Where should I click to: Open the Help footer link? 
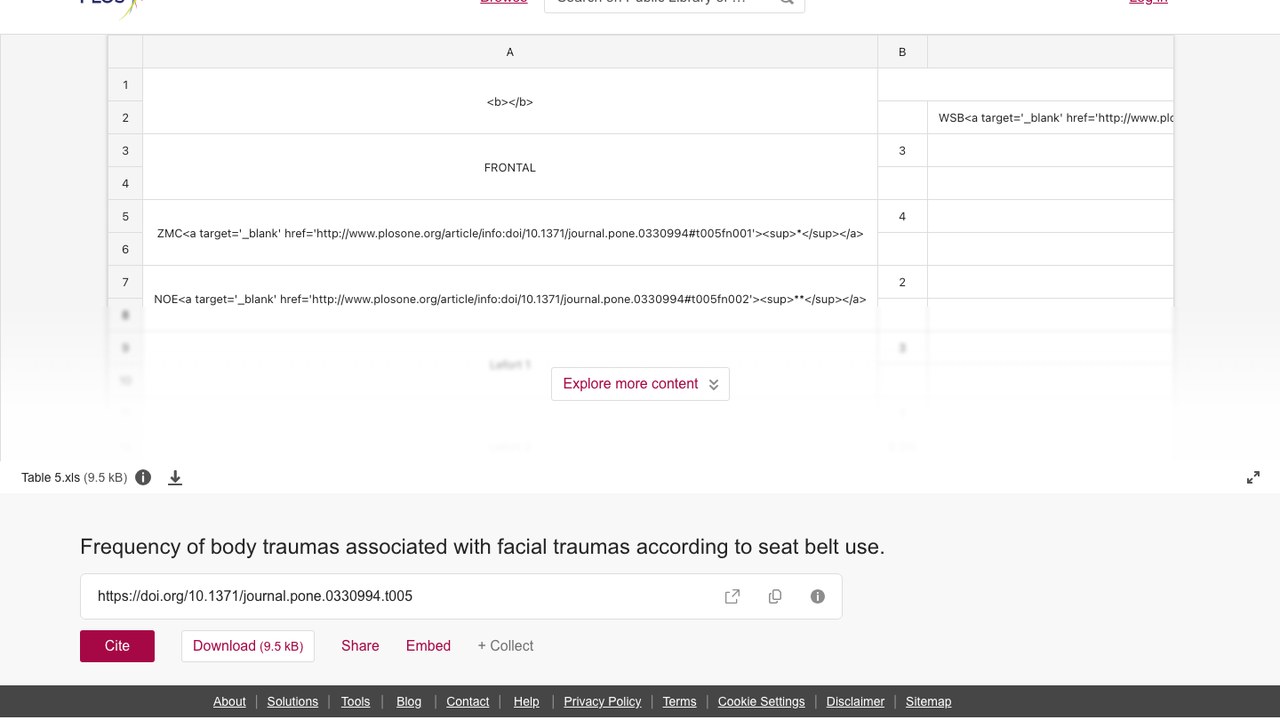[x=526, y=702]
